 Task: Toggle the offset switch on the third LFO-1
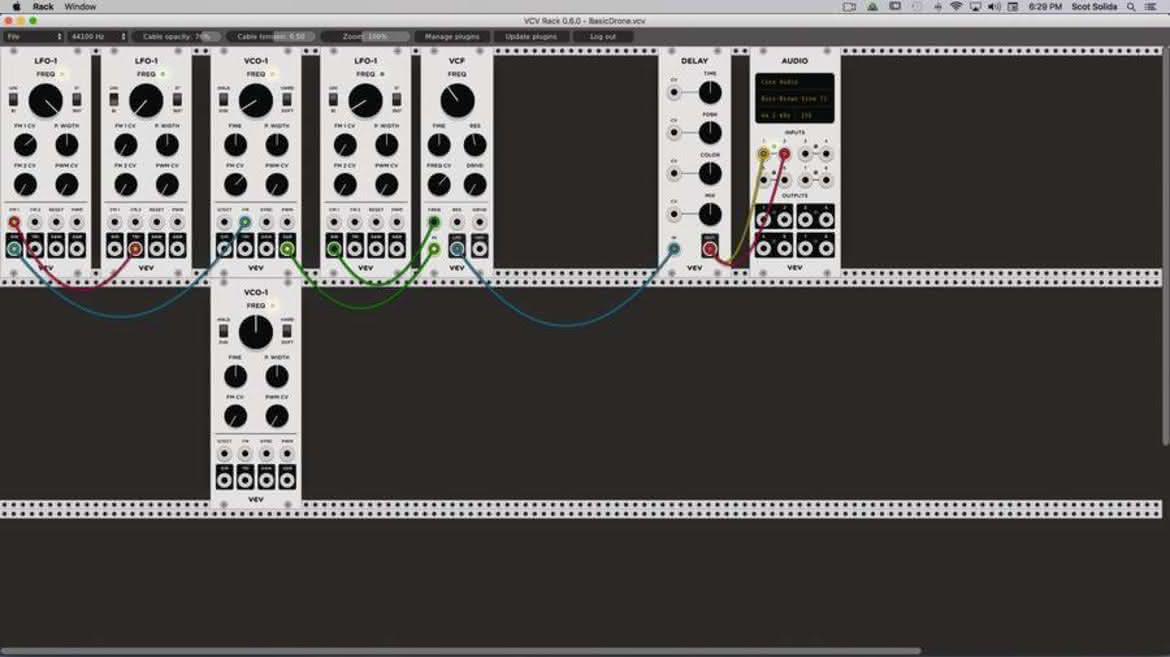point(333,99)
